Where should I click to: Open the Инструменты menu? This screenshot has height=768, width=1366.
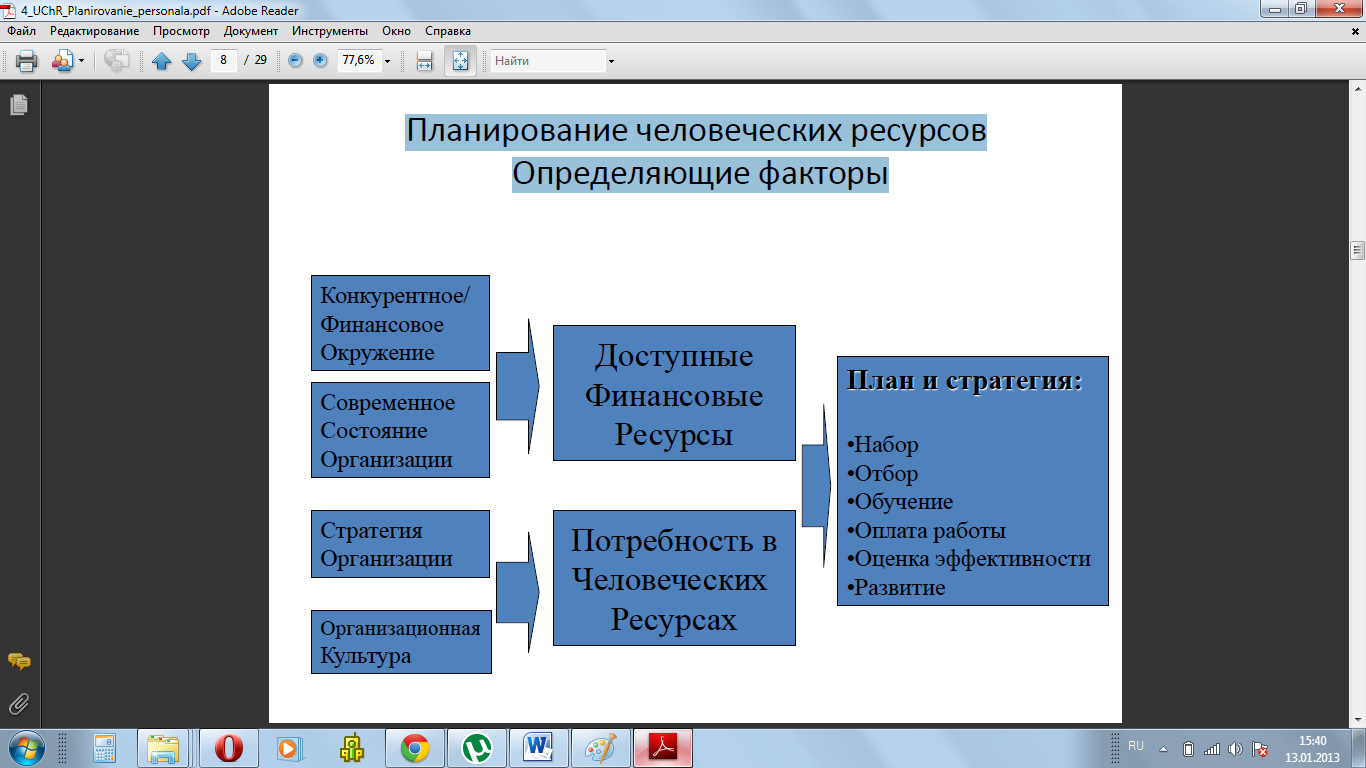pos(330,31)
